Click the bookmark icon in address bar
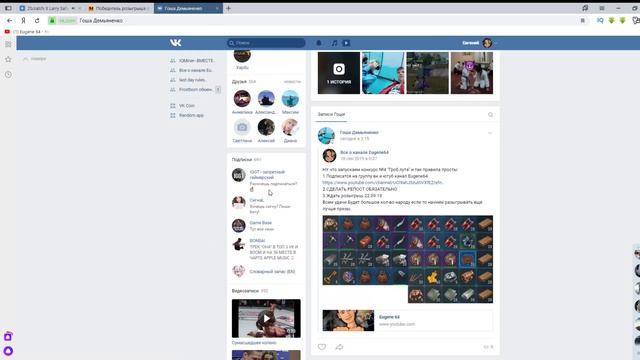Screen dimensions: 640x360 pos(582,20)
